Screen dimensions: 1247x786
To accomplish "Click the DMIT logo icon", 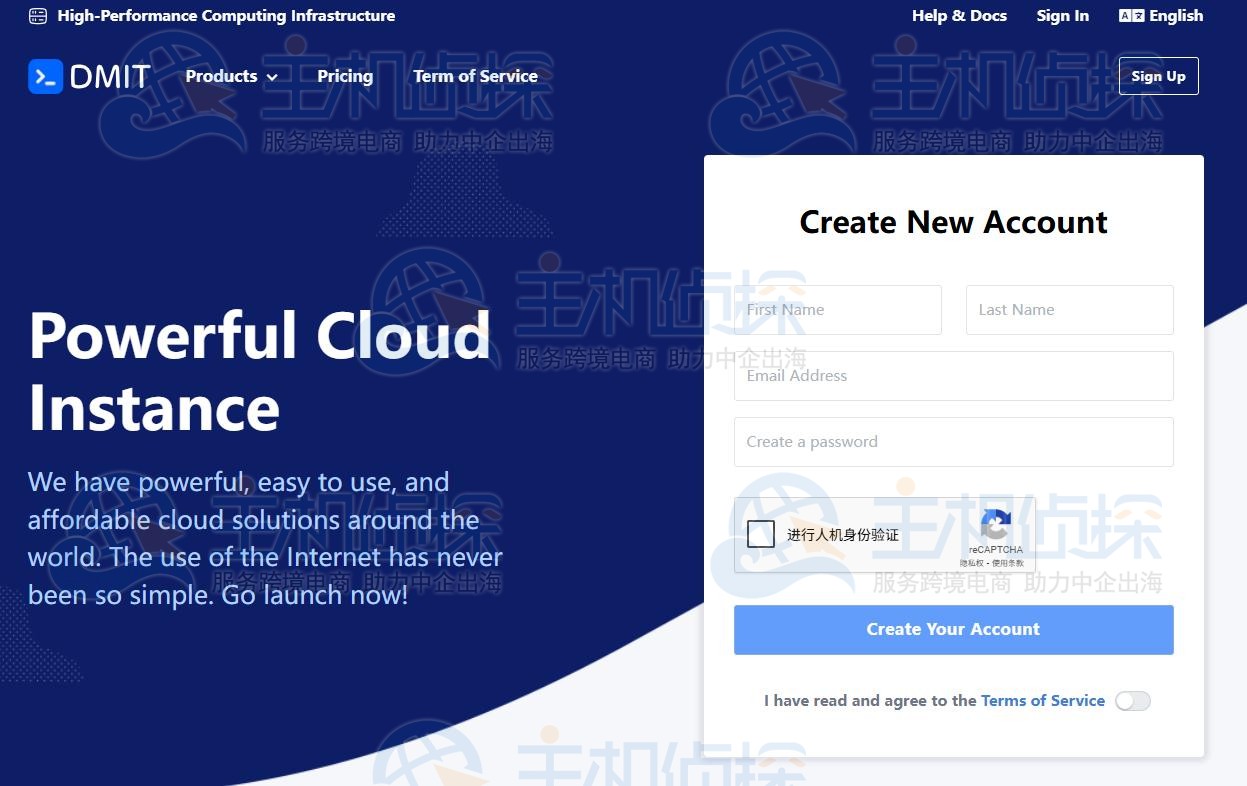I will [46, 76].
